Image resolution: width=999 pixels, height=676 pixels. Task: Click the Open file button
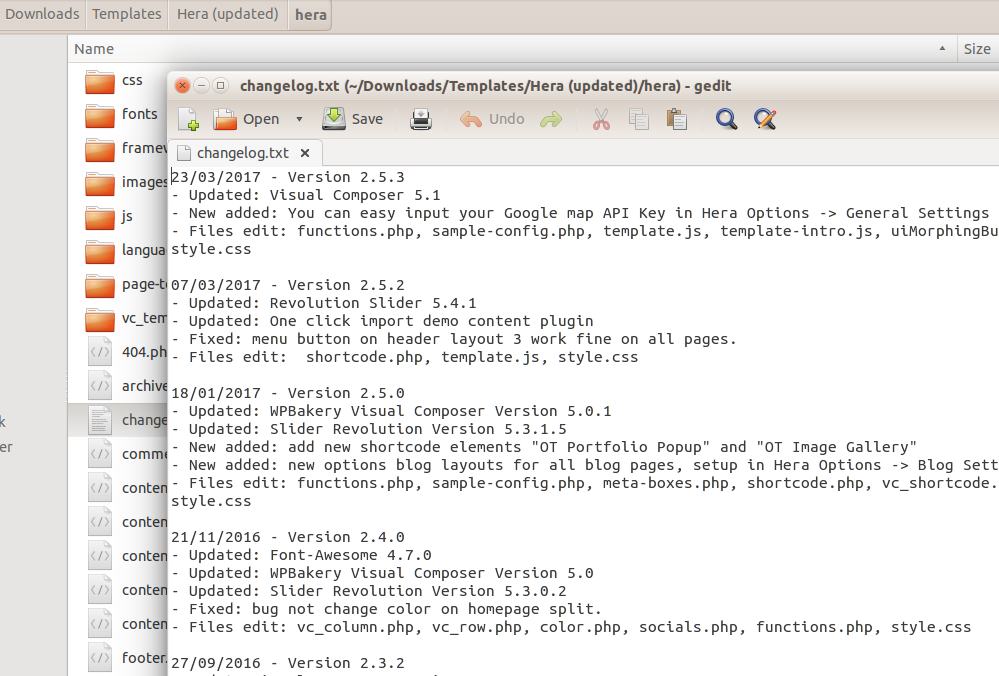click(x=246, y=119)
